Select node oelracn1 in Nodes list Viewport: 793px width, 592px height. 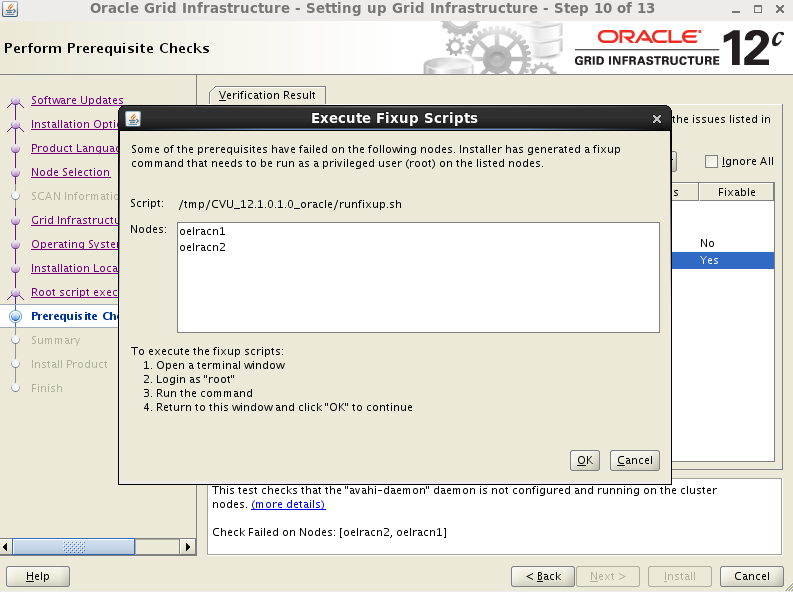pos(418,232)
